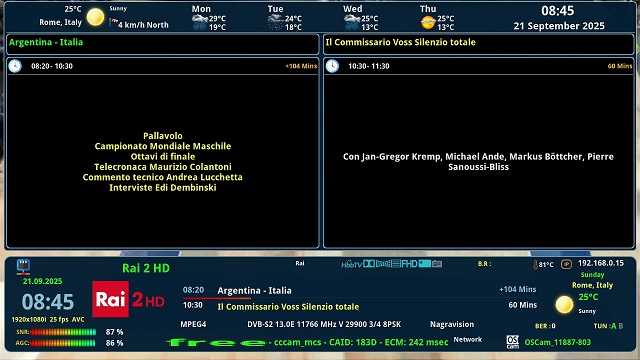Click the Dolby audio indicator icon
Image resolution: width=640 pixels, height=360 pixels.
[x=369, y=264]
